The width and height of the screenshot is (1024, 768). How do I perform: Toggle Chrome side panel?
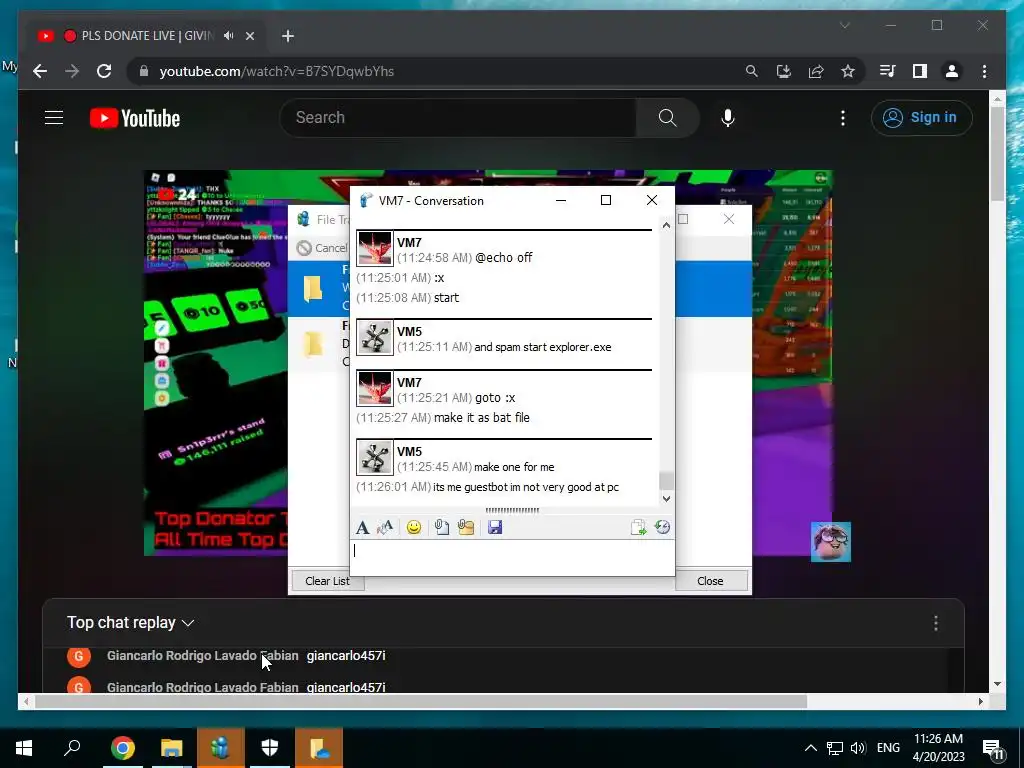(920, 71)
